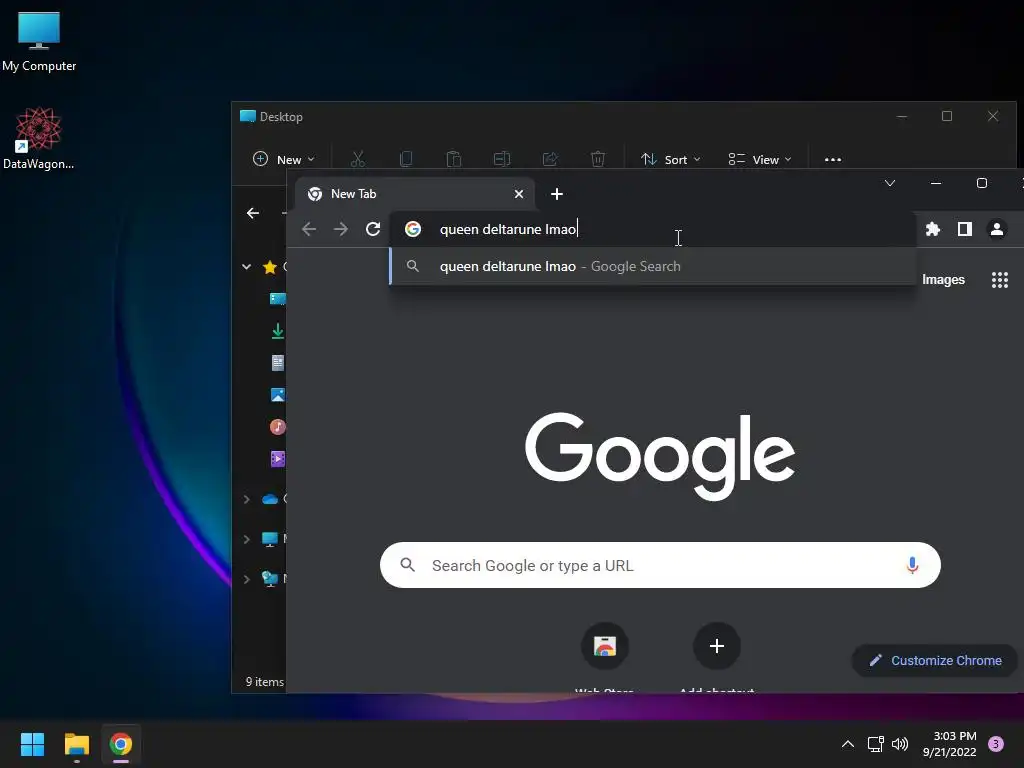Open the New dropdown in File Explorer
This screenshot has height=768, width=1024.
click(283, 159)
